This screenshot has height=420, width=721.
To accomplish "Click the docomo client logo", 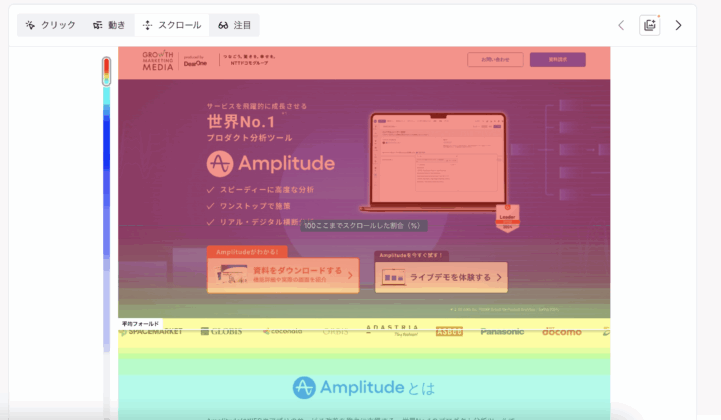I will tap(561, 331).
